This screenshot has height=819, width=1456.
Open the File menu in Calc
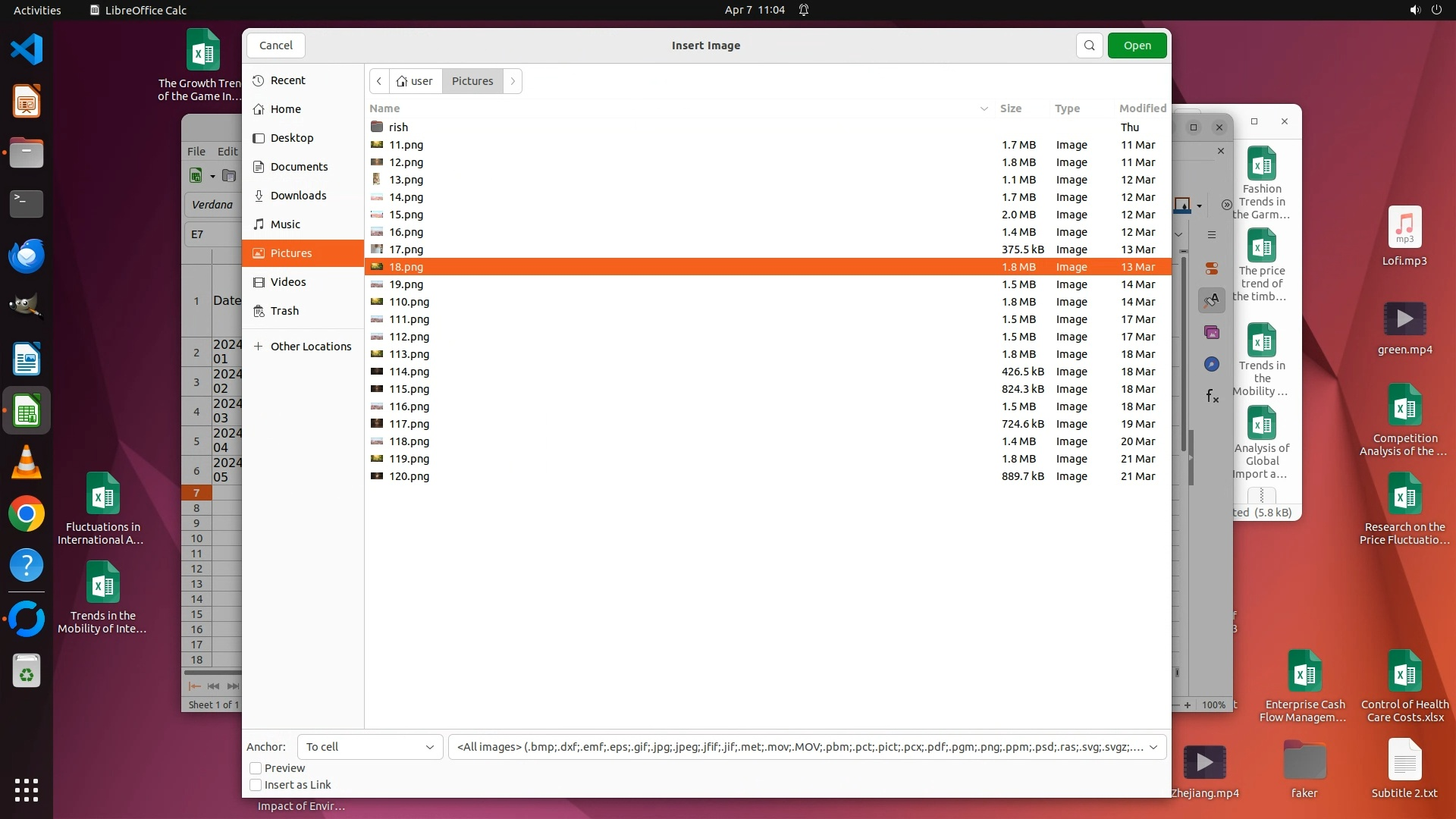pyautogui.click(x=196, y=152)
